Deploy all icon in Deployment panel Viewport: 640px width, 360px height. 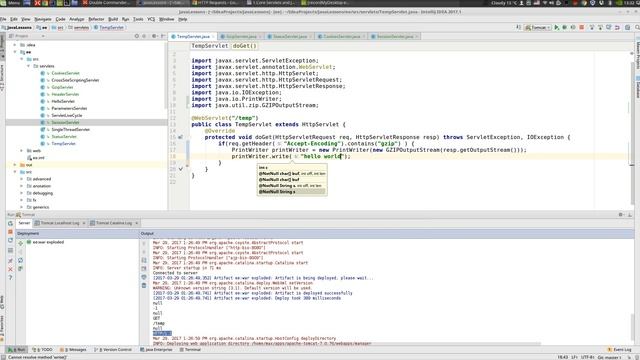point(20,243)
